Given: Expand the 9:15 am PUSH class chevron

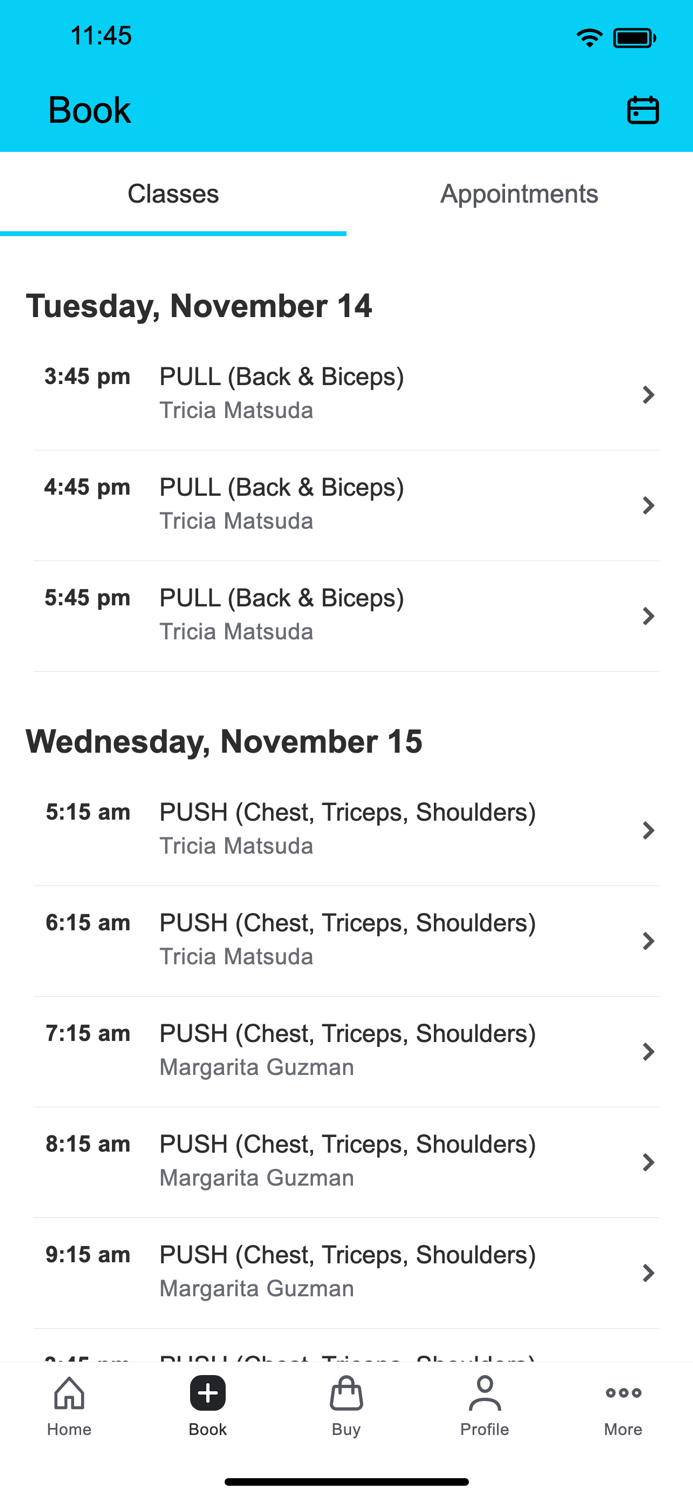Looking at the screenshot, I should (649, 1272).
